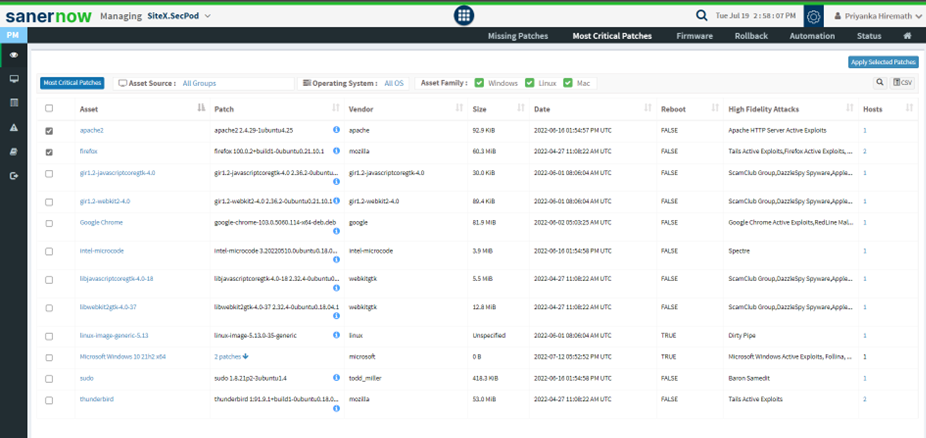Click the table search magnifier button
Viewport: 926px width, 438px height.
tap(879, 83)
